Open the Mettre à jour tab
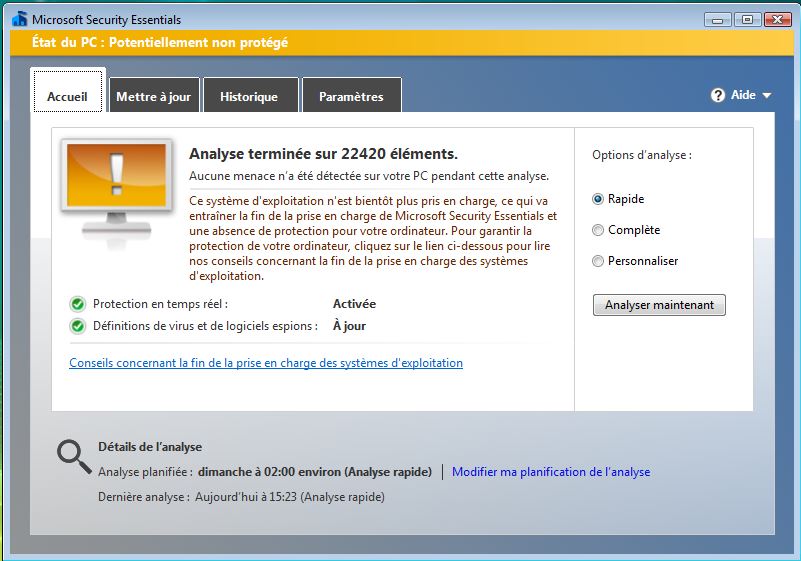Image resolution: width=801 pixels, height=561 pixels. [154, 95]
